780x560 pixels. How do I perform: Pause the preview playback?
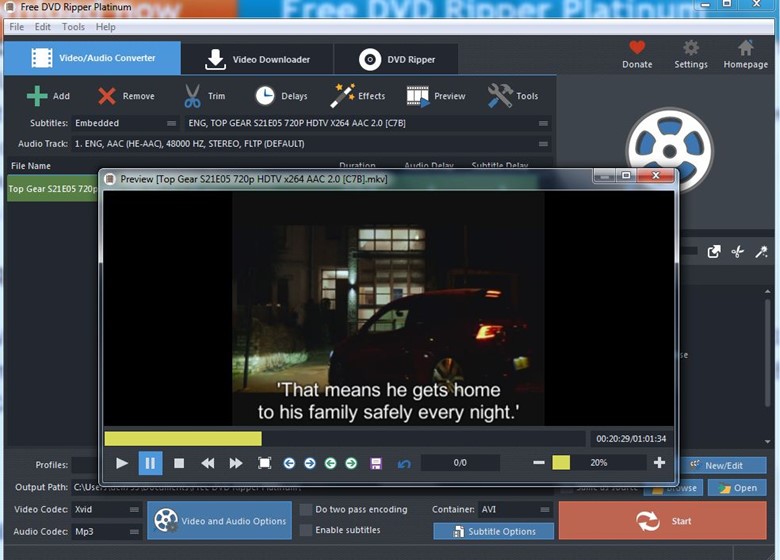(x=150, y=463)
